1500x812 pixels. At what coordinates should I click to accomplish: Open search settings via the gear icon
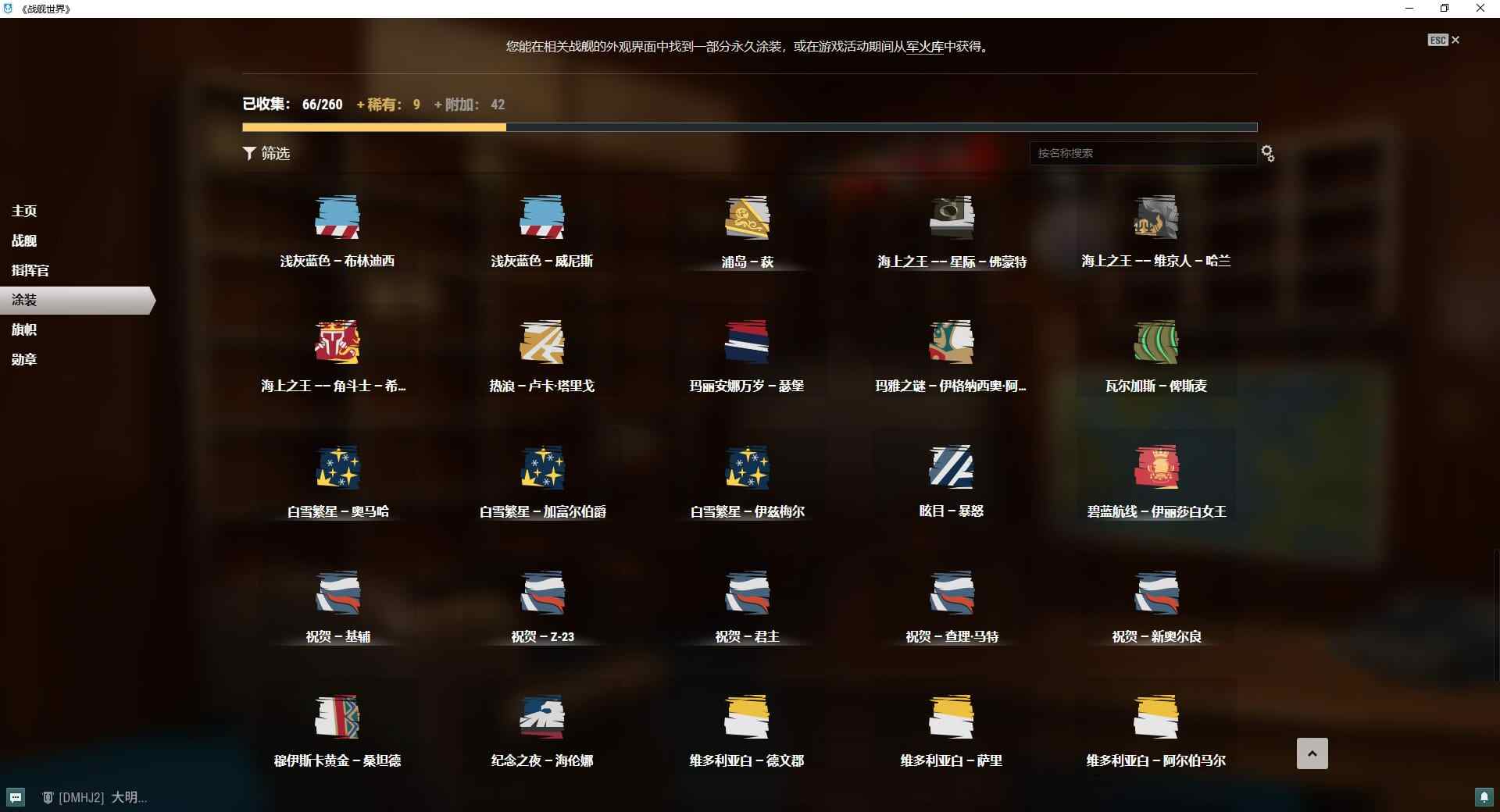[1267, 153]
